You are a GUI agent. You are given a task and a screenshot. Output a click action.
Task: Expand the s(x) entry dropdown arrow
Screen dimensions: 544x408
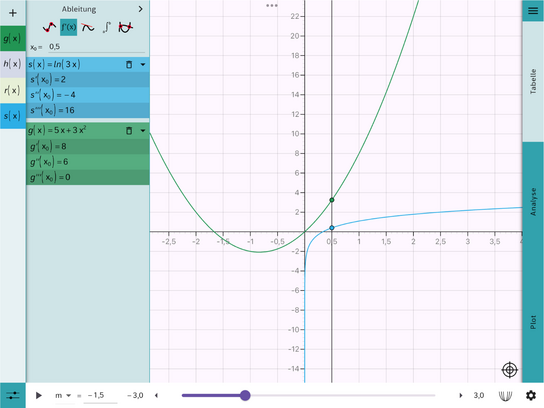(143, 65)
